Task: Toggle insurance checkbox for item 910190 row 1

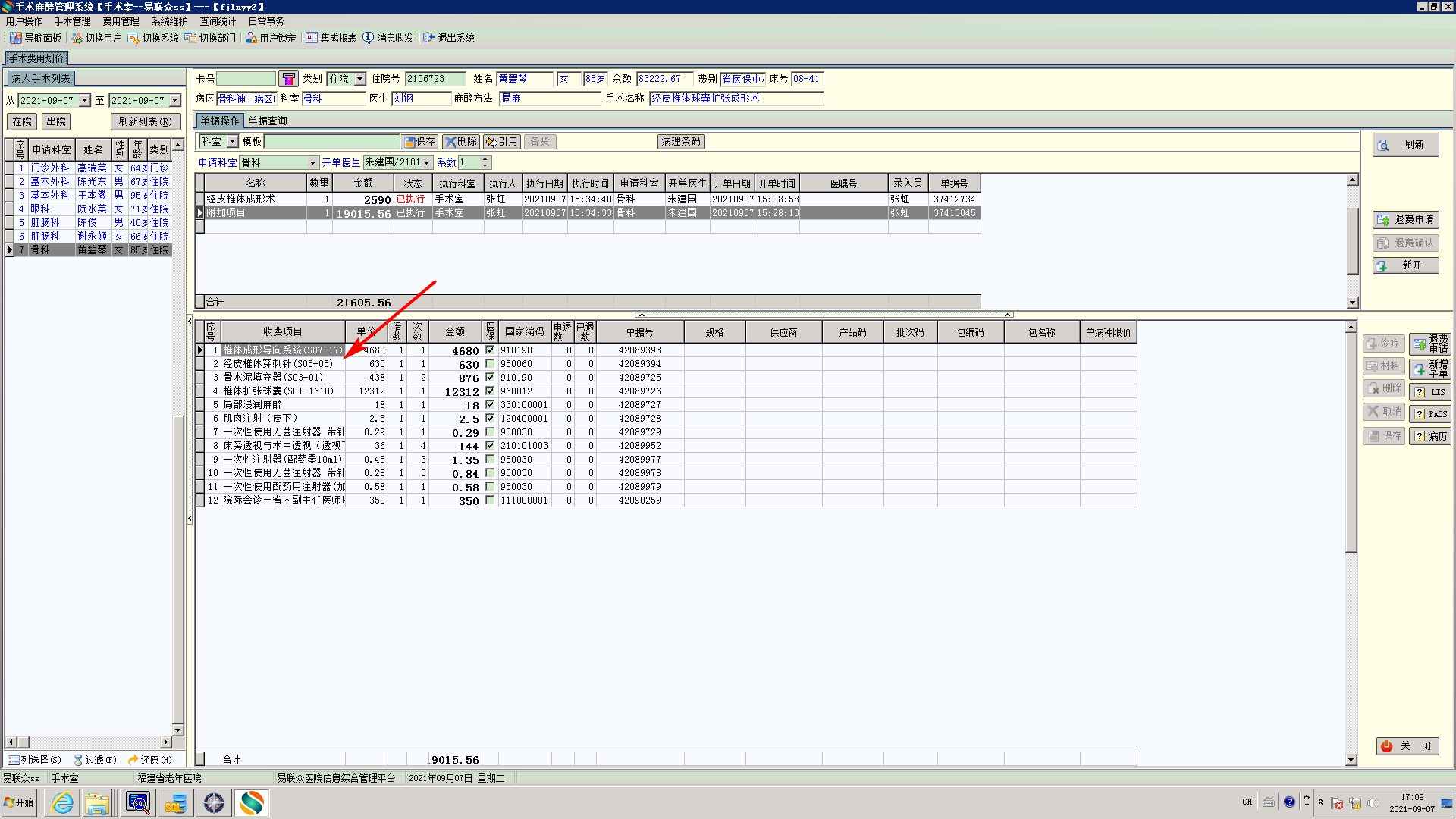Action: coord(490,350)
